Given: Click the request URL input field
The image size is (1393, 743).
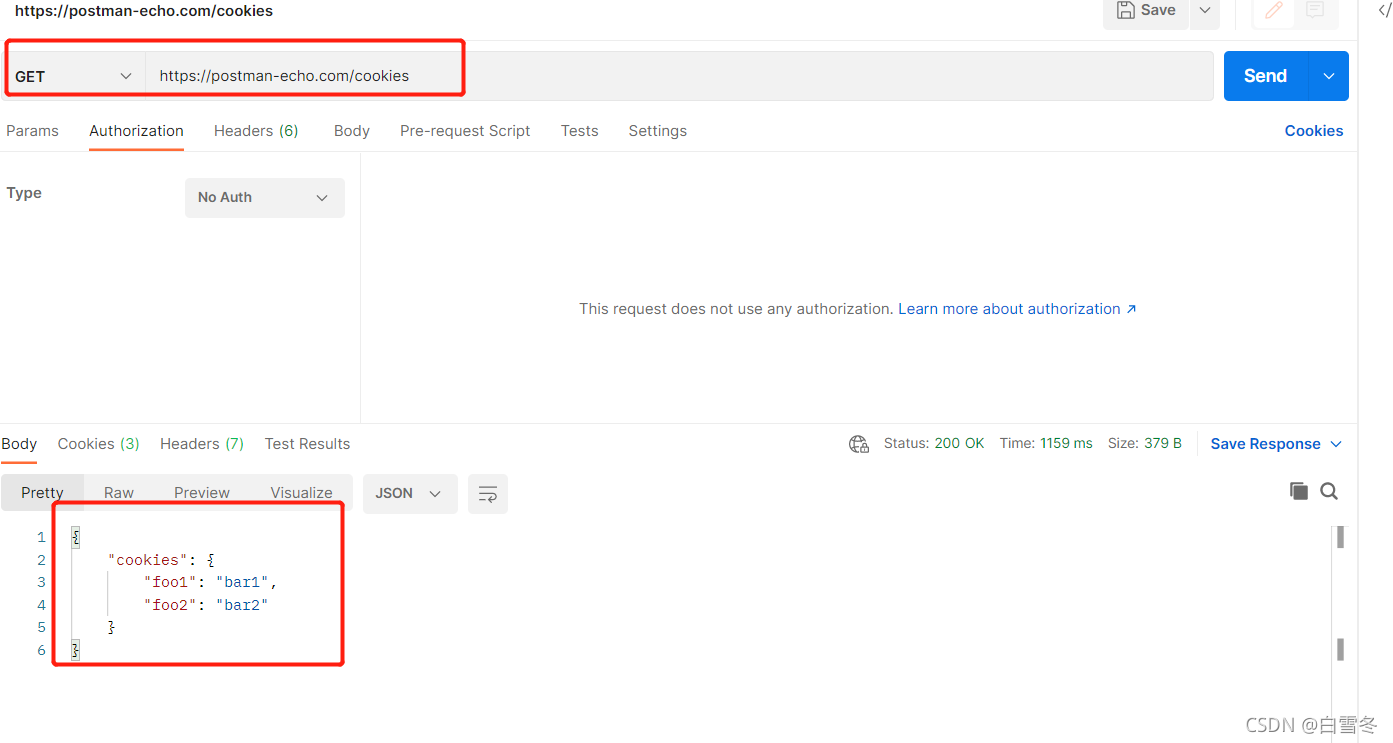Looking at the screenshot, I should 680,76.
